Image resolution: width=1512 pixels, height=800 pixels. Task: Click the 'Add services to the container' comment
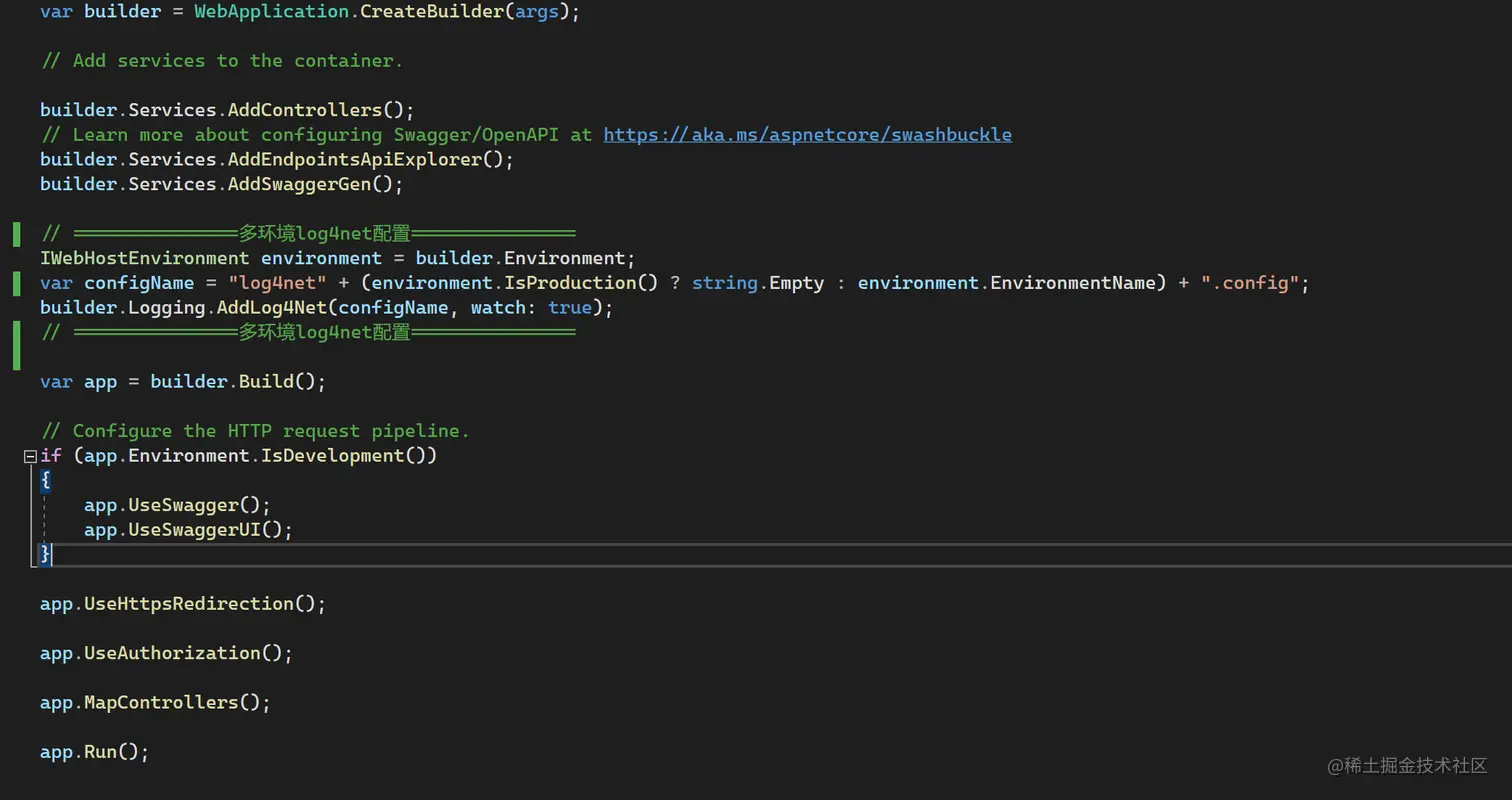point(222,61)
